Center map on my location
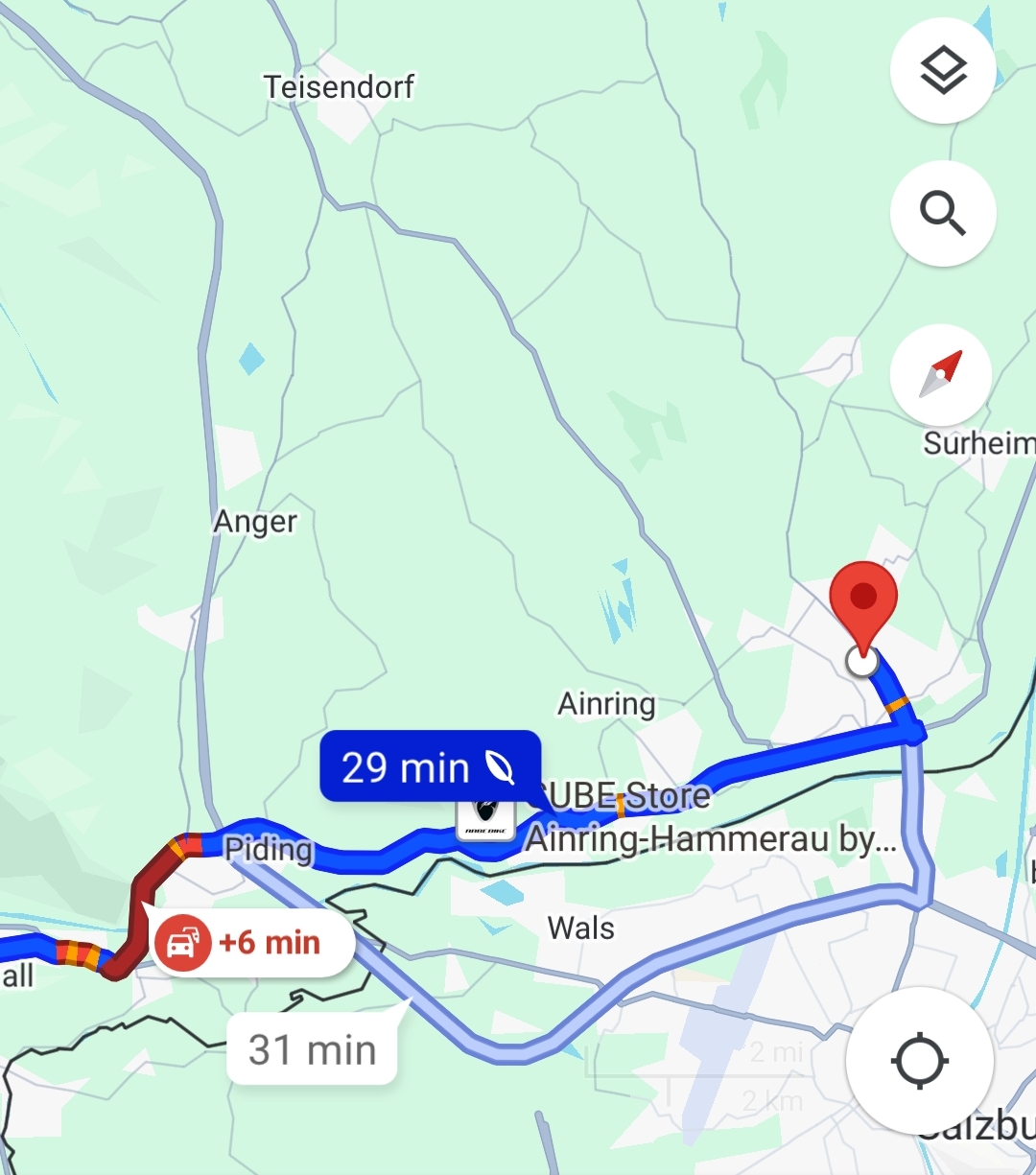Viewport: 1036px width, 1175px height. tap(920, 1062)
